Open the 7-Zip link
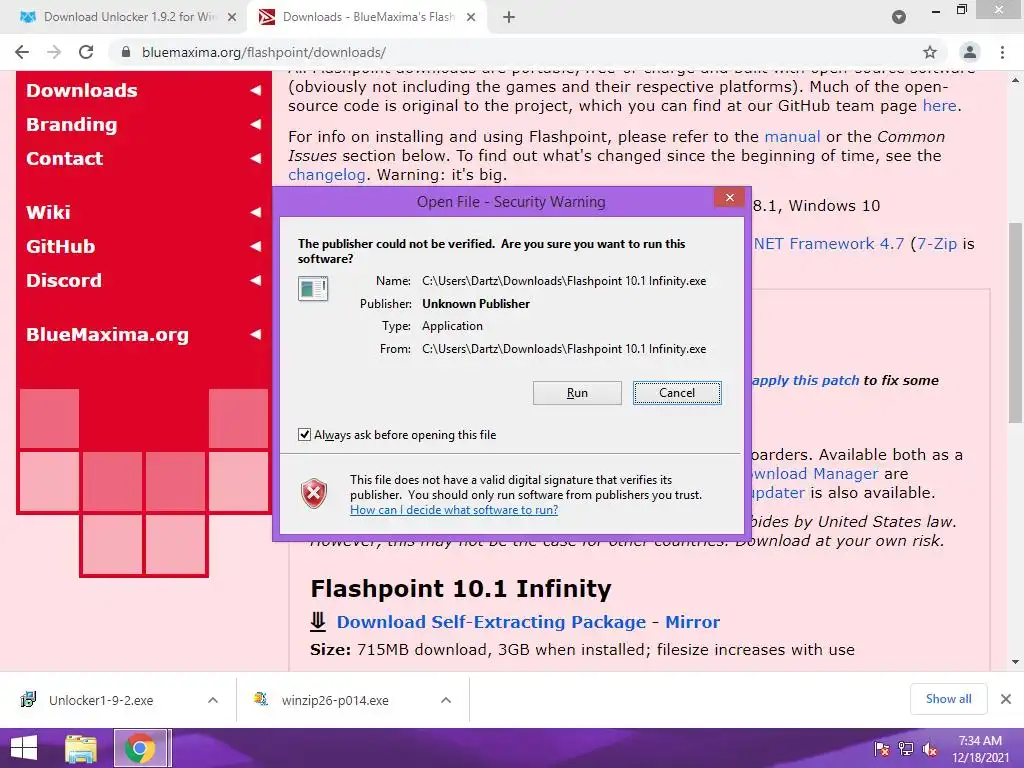 pyautogui.click(x=937, y=244)
